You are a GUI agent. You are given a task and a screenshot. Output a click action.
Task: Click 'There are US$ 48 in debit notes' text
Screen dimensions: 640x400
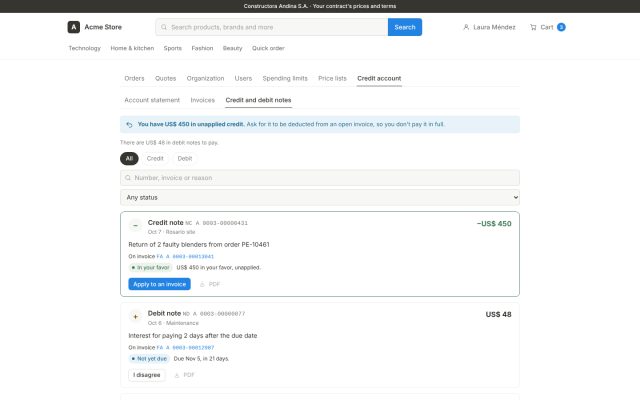(169, 142)
